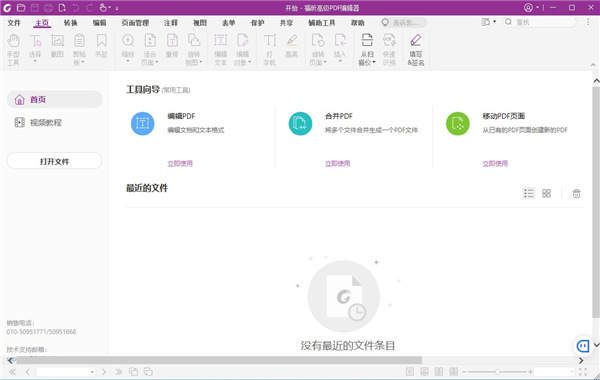The image size is (600, 380).
Task: Click the 打开文件 button
Action: point(54,161)
